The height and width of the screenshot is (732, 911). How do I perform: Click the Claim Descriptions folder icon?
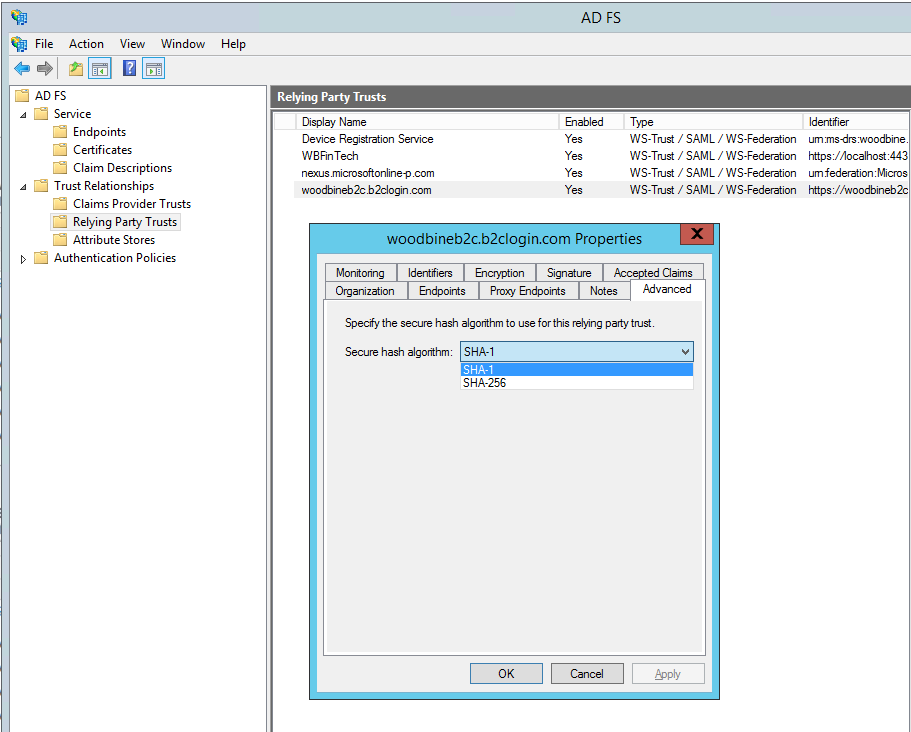pos(60,167)
